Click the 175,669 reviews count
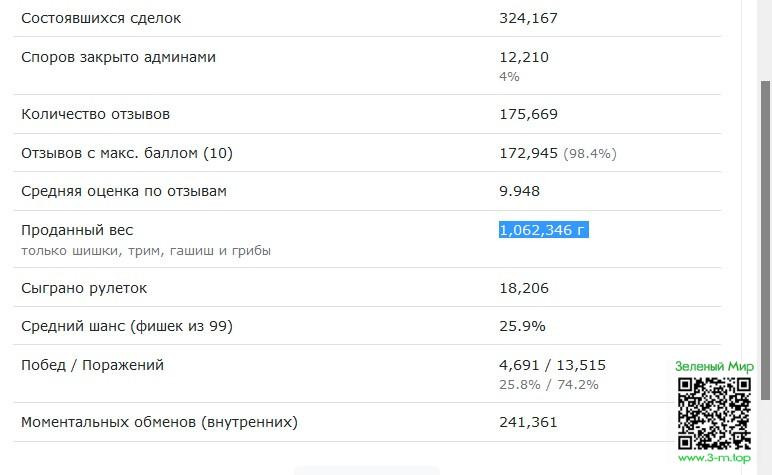 click(x=528, y=114)
